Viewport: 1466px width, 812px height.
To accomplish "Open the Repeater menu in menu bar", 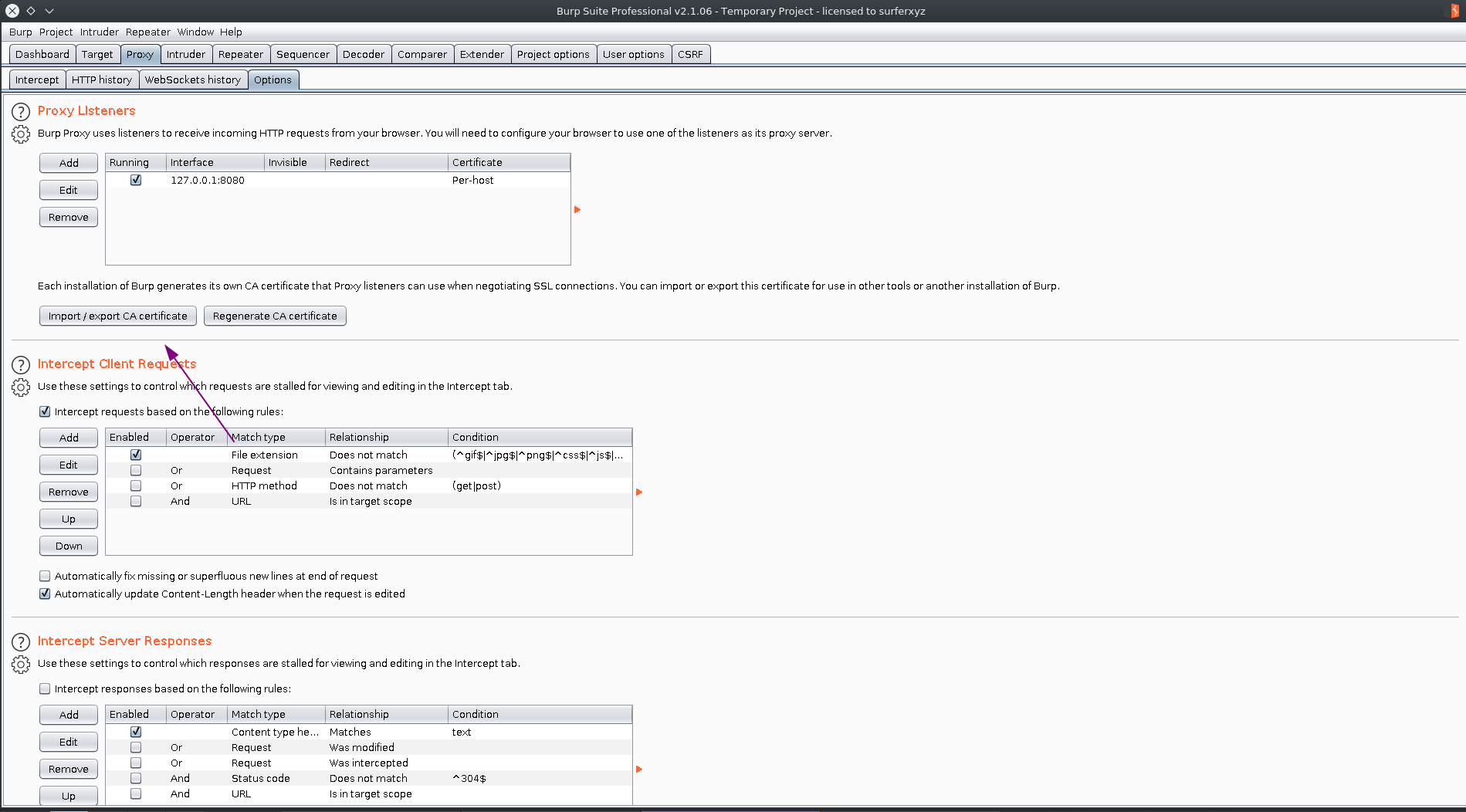I will tap(148, 32).
